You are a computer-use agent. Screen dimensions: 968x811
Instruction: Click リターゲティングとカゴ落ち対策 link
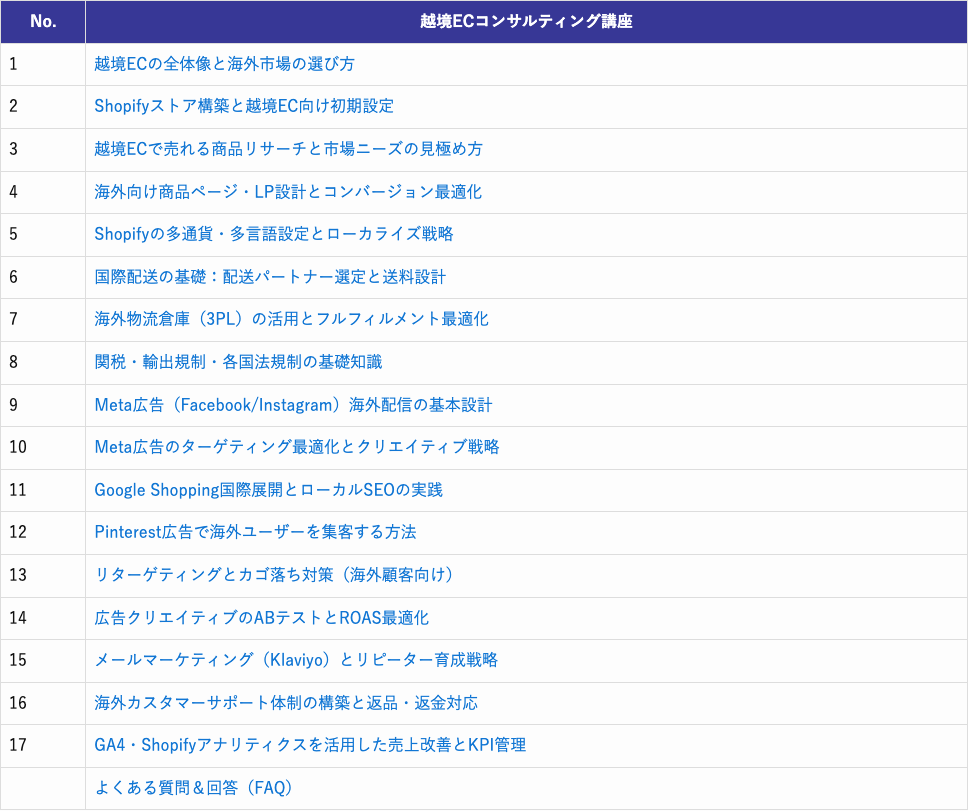pyautogui.click(x=275, y=576)
